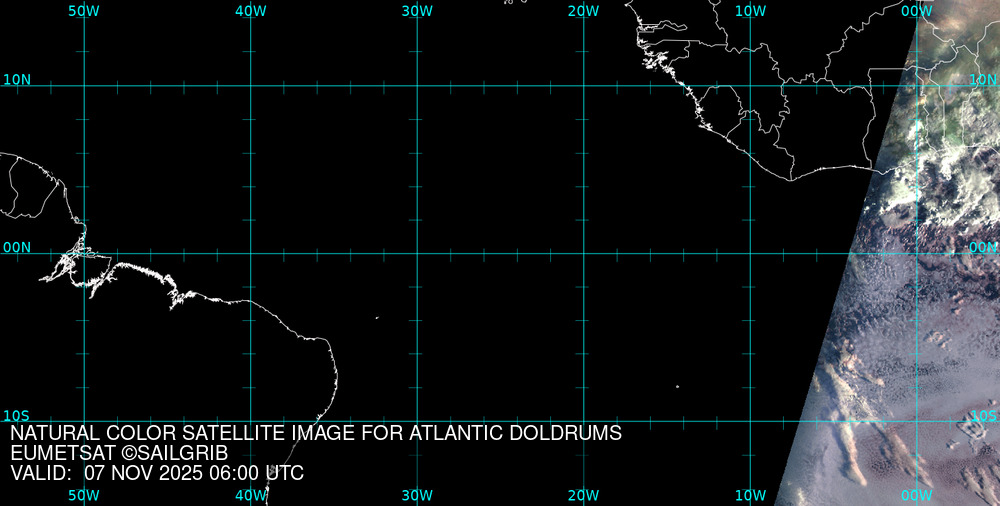The height and width of the screenshot is (506, 1000).
Task: Click the top 30W longitude label
Action: point(417,11)
